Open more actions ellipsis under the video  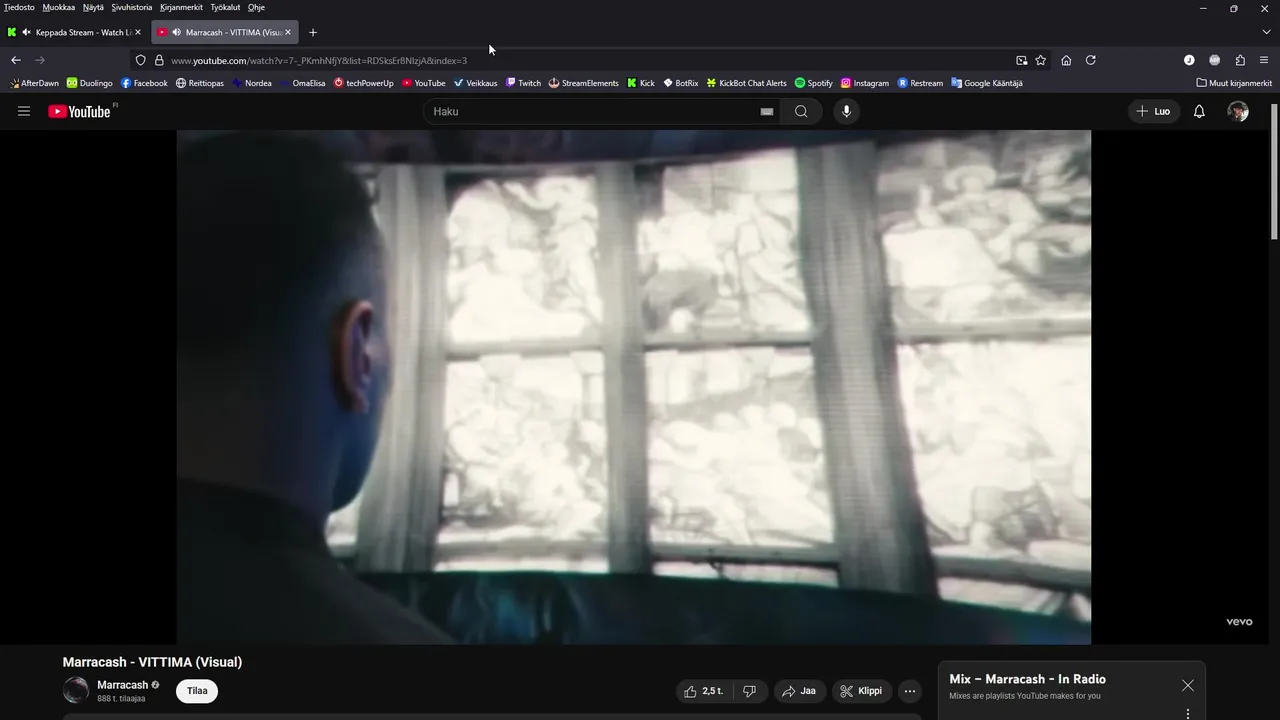[x=909, y=691]
